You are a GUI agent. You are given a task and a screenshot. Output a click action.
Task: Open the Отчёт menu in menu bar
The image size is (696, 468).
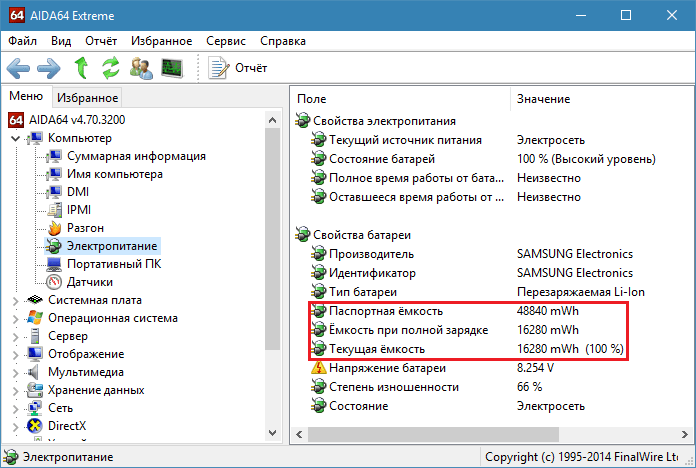[x=101, y=41]
